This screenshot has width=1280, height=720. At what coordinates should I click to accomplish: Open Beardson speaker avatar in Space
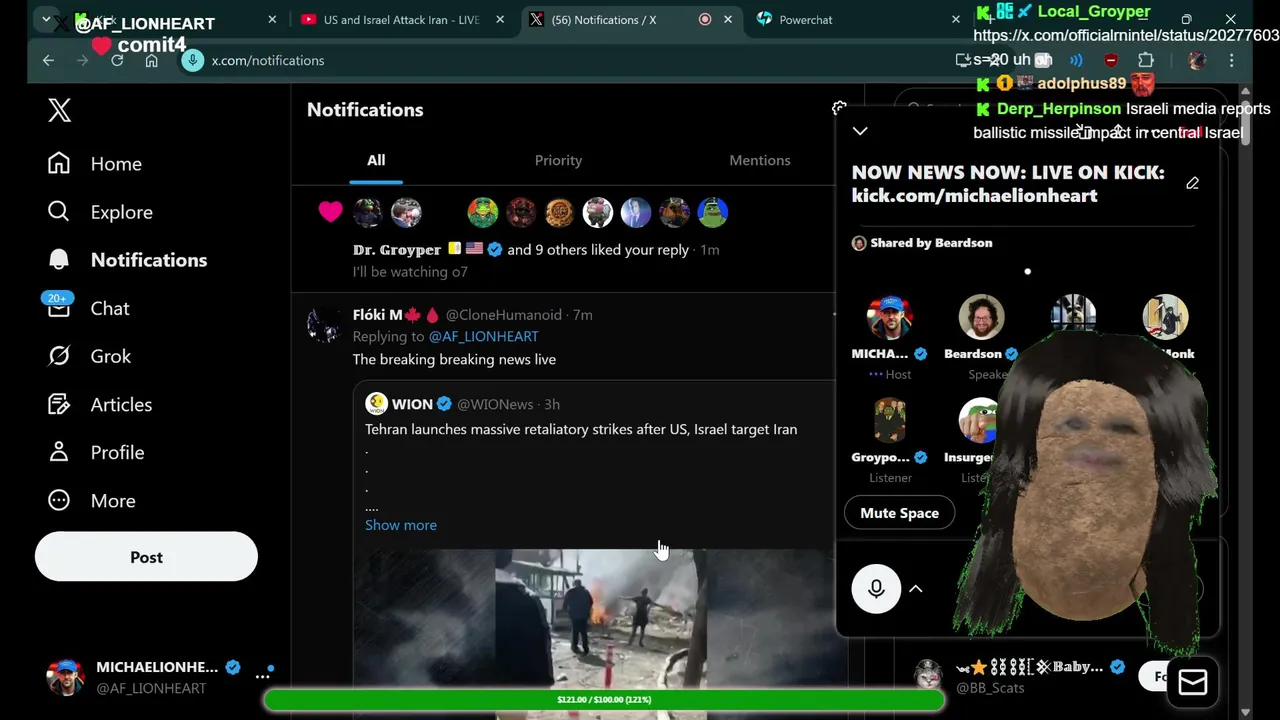point(981,318)
